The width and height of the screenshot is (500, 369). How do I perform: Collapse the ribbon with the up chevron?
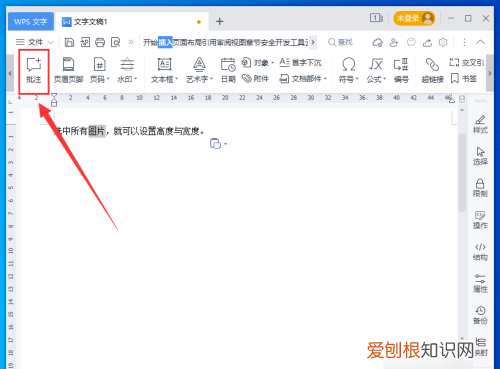pos(480,42)
